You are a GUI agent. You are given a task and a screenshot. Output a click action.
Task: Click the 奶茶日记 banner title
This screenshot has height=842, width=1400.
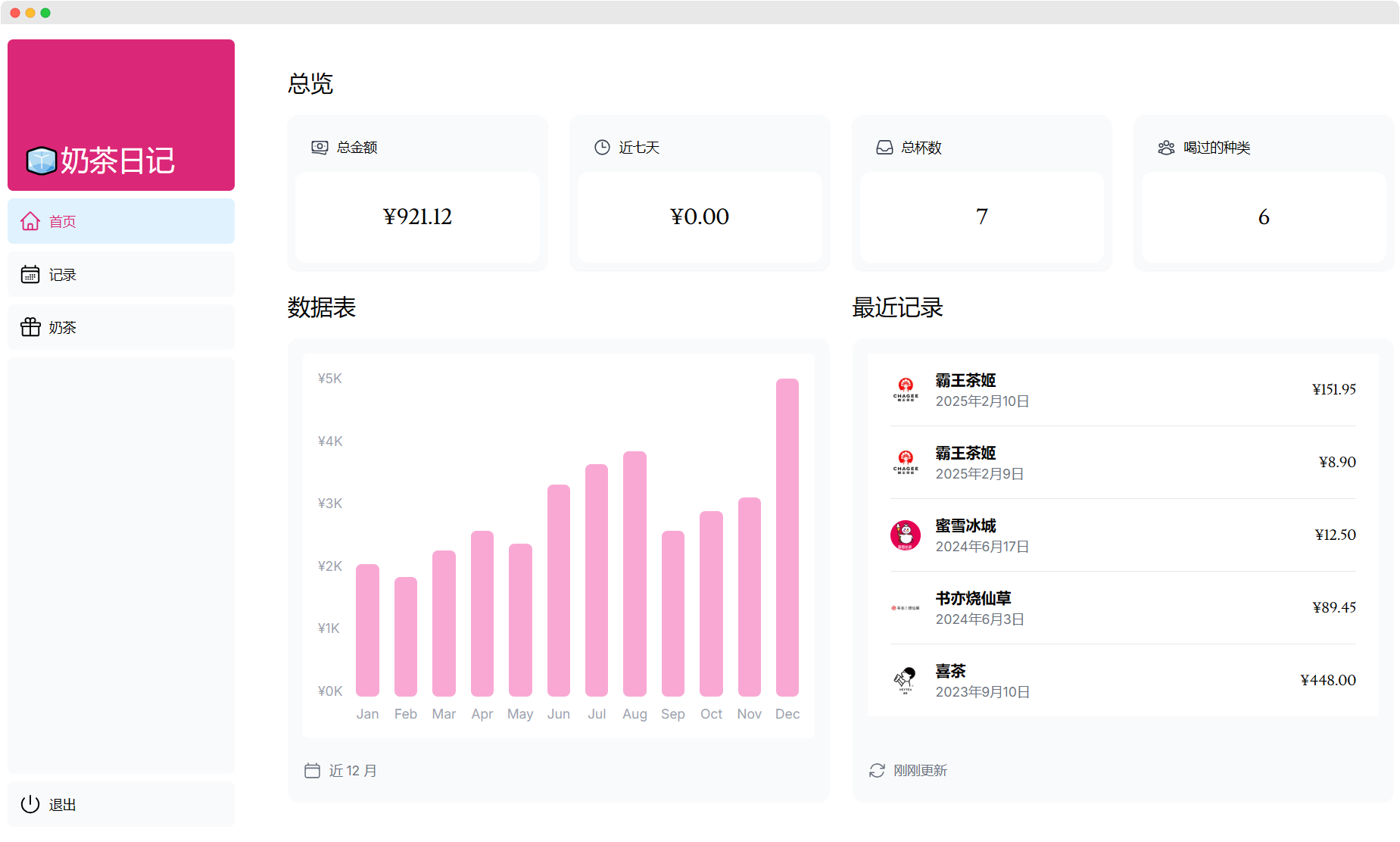pos(118,161)
